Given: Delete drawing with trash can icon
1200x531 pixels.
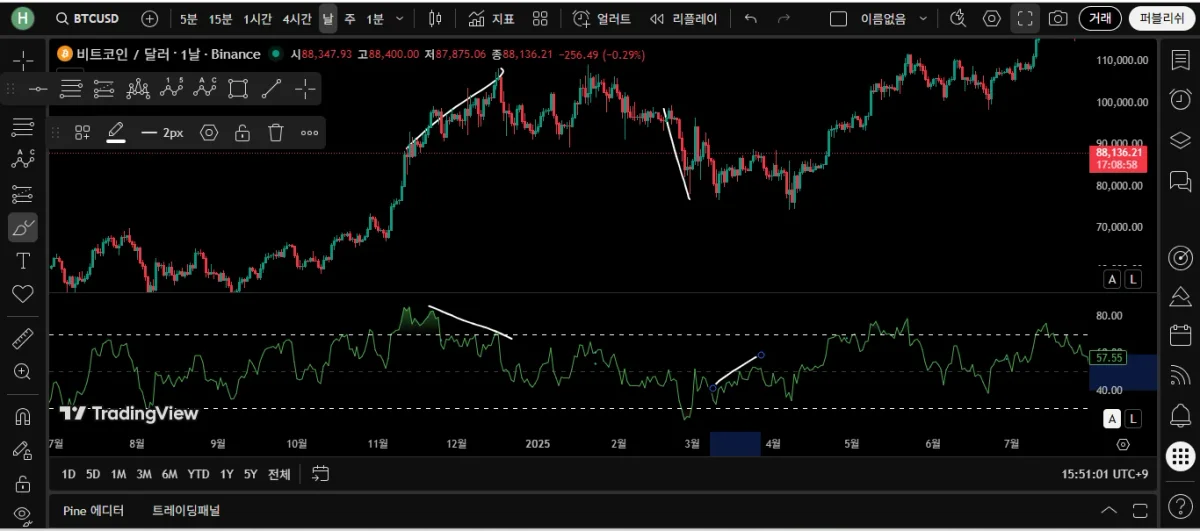Looking at the screenshot, I should point(276,133).
